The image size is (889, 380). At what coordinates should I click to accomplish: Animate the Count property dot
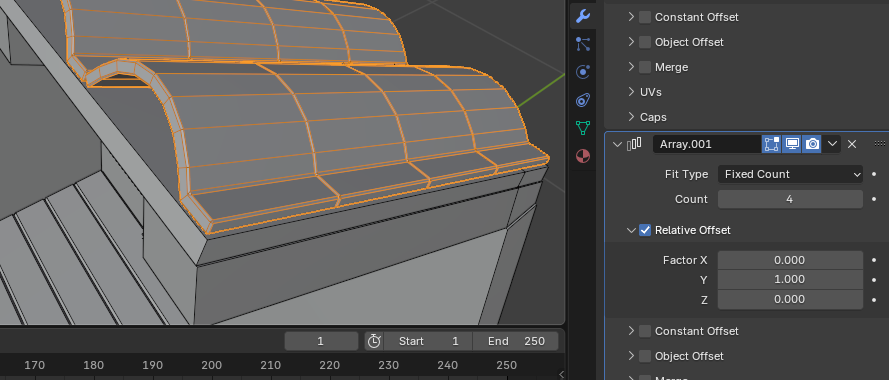(x=874, y=199)
